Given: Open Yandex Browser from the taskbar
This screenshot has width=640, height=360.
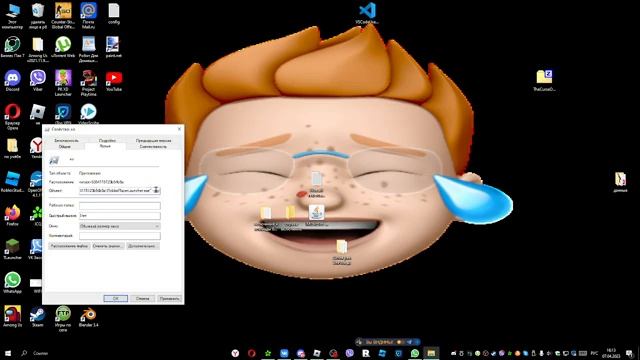Looking at the screenshot, I should 235,353.
